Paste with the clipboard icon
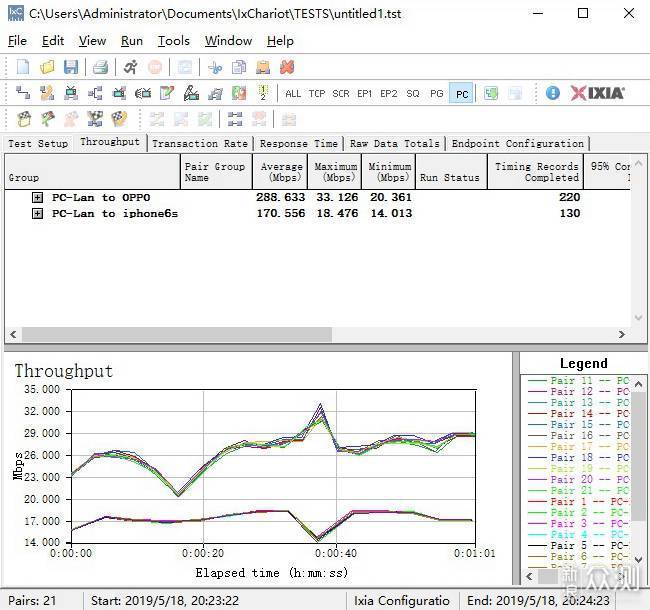The height and width of the screenshot is (610, 650). coord(263,67)
